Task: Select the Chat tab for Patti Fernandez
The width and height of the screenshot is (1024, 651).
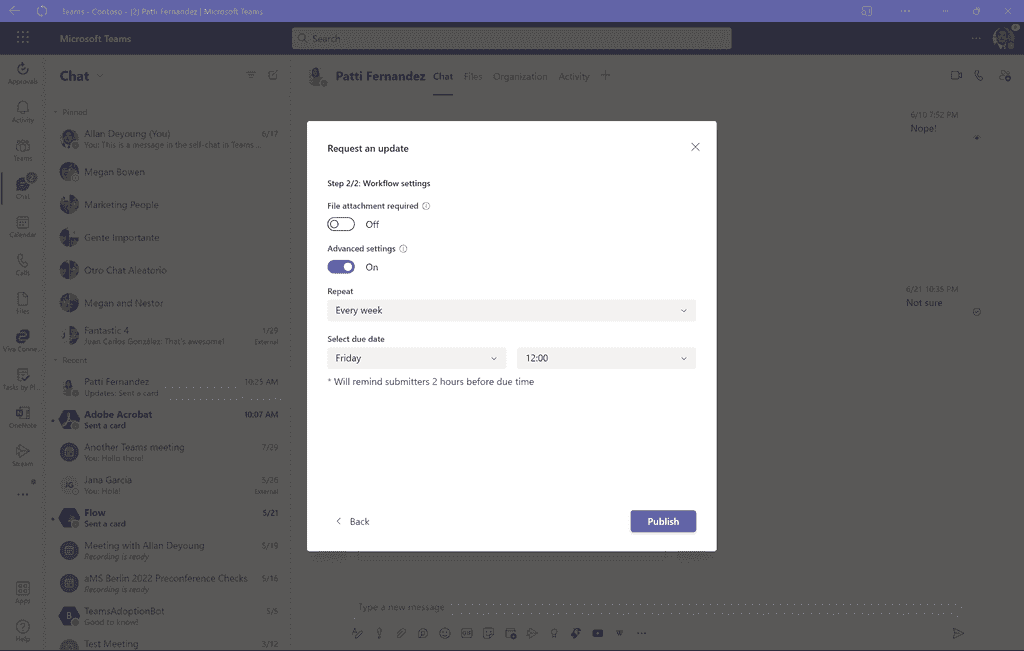Action: [x=443, y=76]
